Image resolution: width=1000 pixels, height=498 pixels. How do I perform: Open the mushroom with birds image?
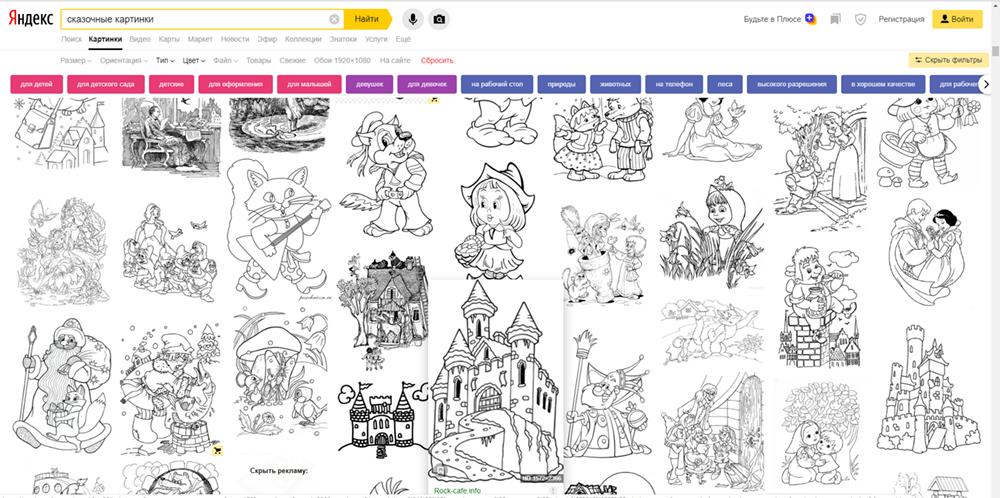(279, 372)
